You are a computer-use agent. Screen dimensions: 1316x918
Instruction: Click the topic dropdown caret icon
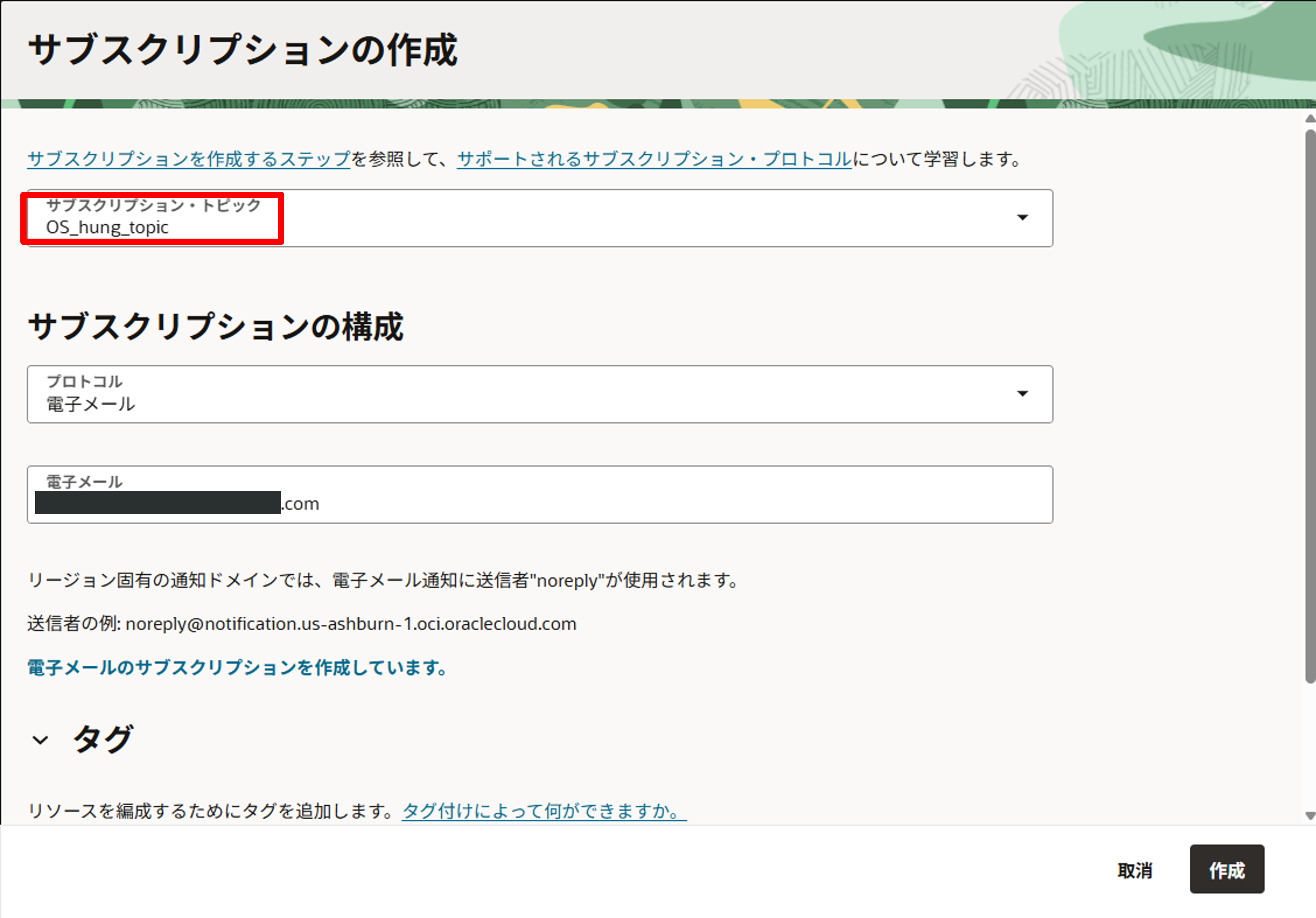click(1023, 218)
